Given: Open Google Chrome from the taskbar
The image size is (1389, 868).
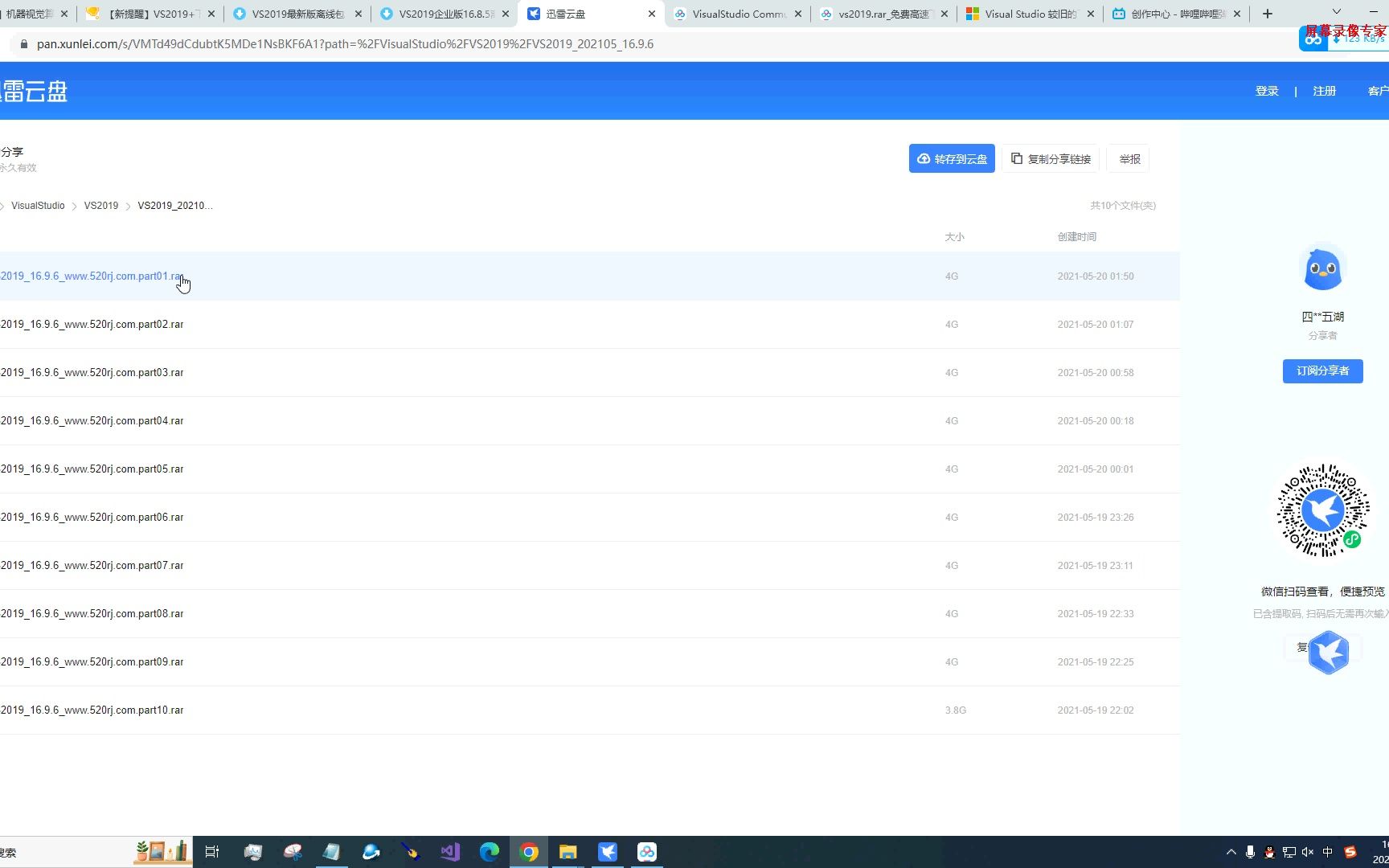Looking at the screenshot, I should coord(529,852).
